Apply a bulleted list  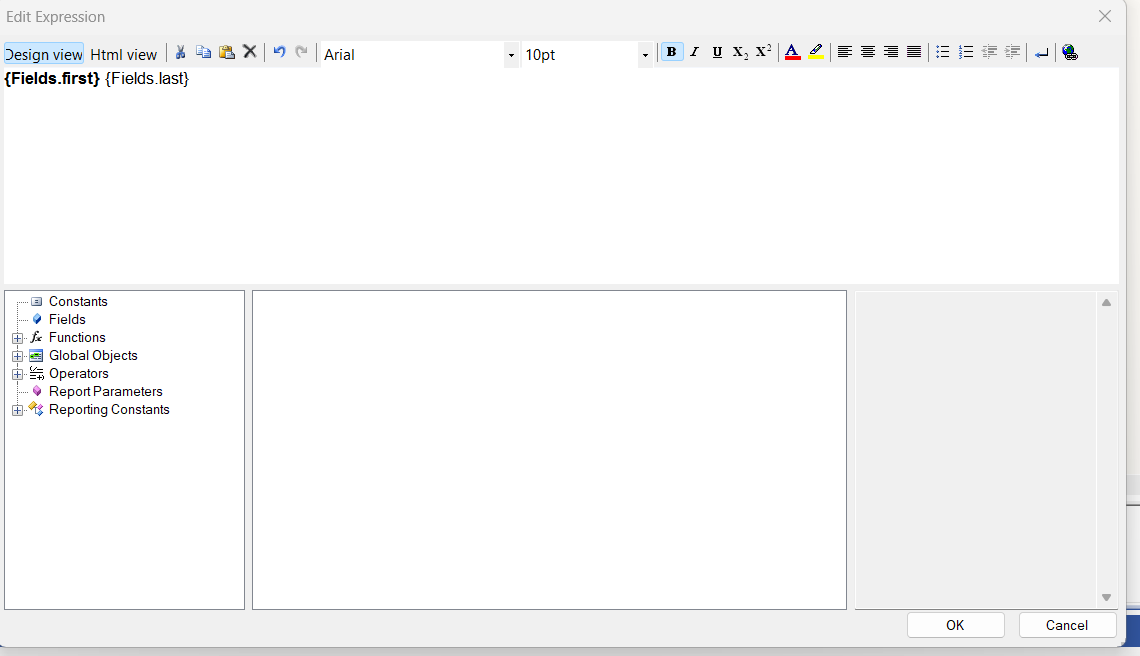point(942,53)
